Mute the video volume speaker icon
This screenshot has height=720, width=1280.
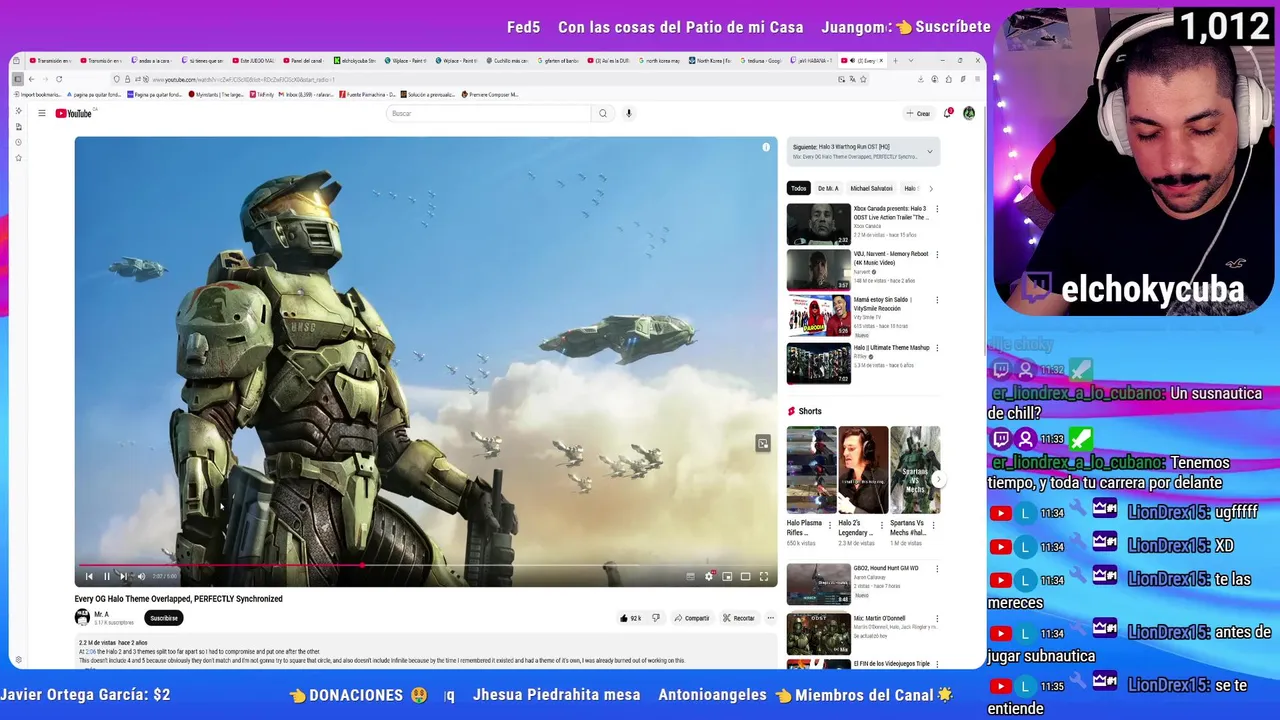pos(141,576)
